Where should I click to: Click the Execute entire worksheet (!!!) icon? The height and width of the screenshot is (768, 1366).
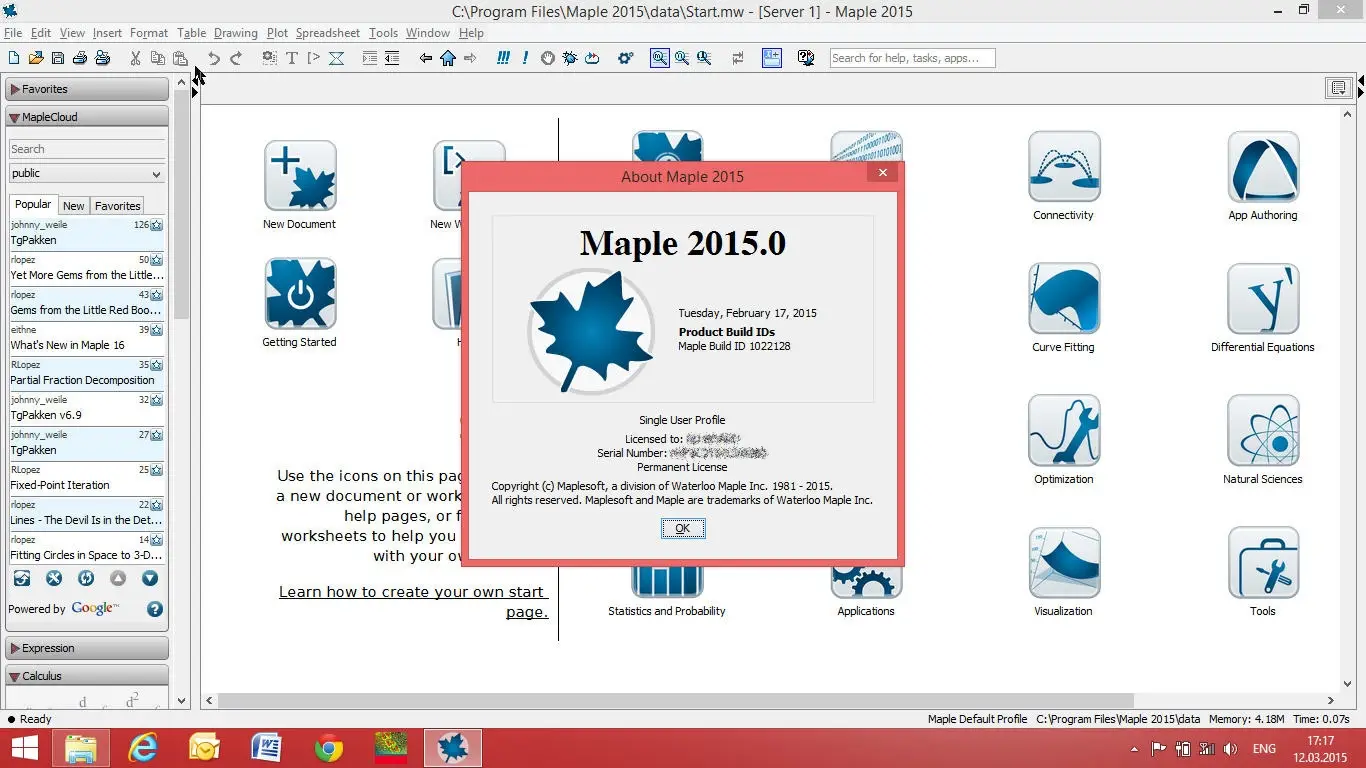503,58
